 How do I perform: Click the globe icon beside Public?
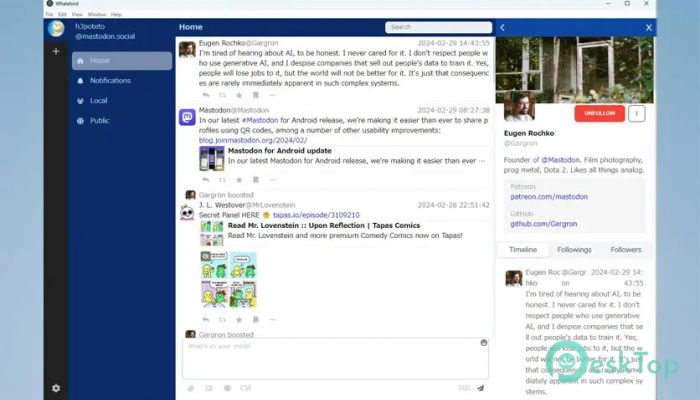80,121
